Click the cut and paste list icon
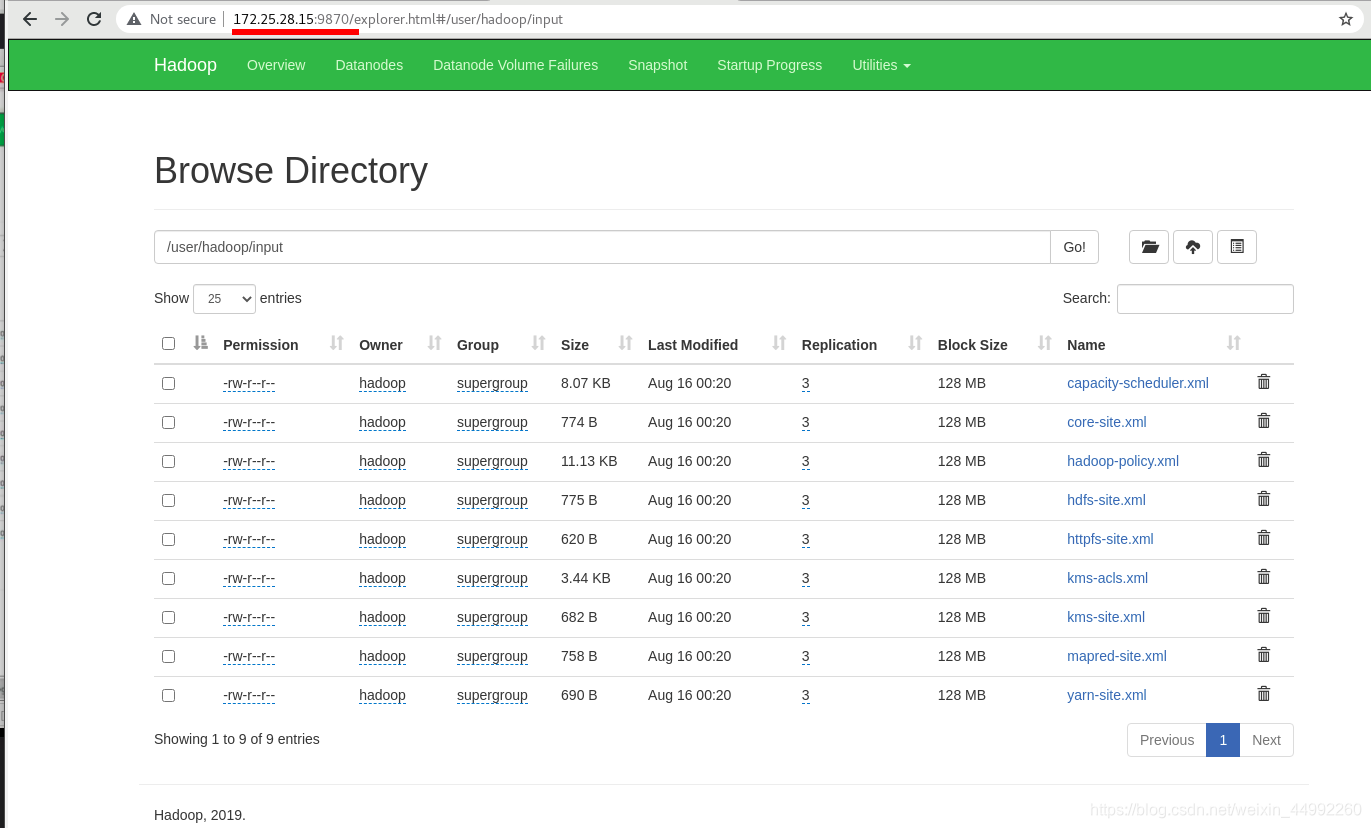Image resolution: width=1371 pixels, height=828 pixels. 1237,247
